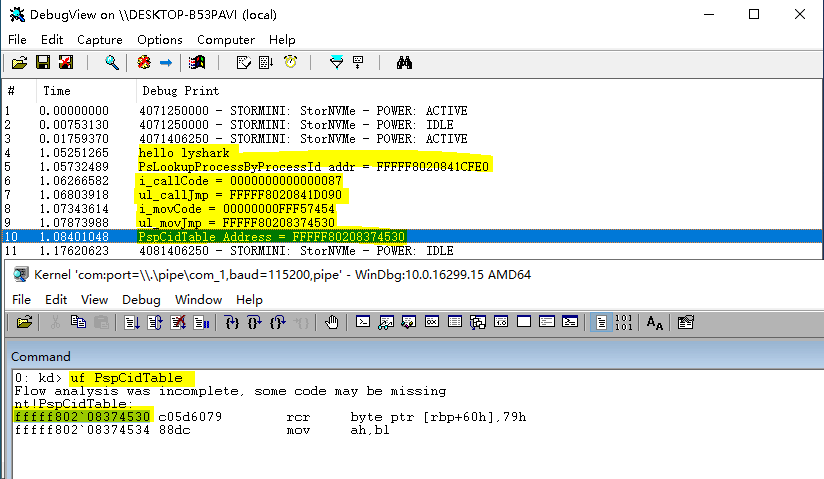Open the Computer menu
This screenshot has width=824, height=479.
226,40
